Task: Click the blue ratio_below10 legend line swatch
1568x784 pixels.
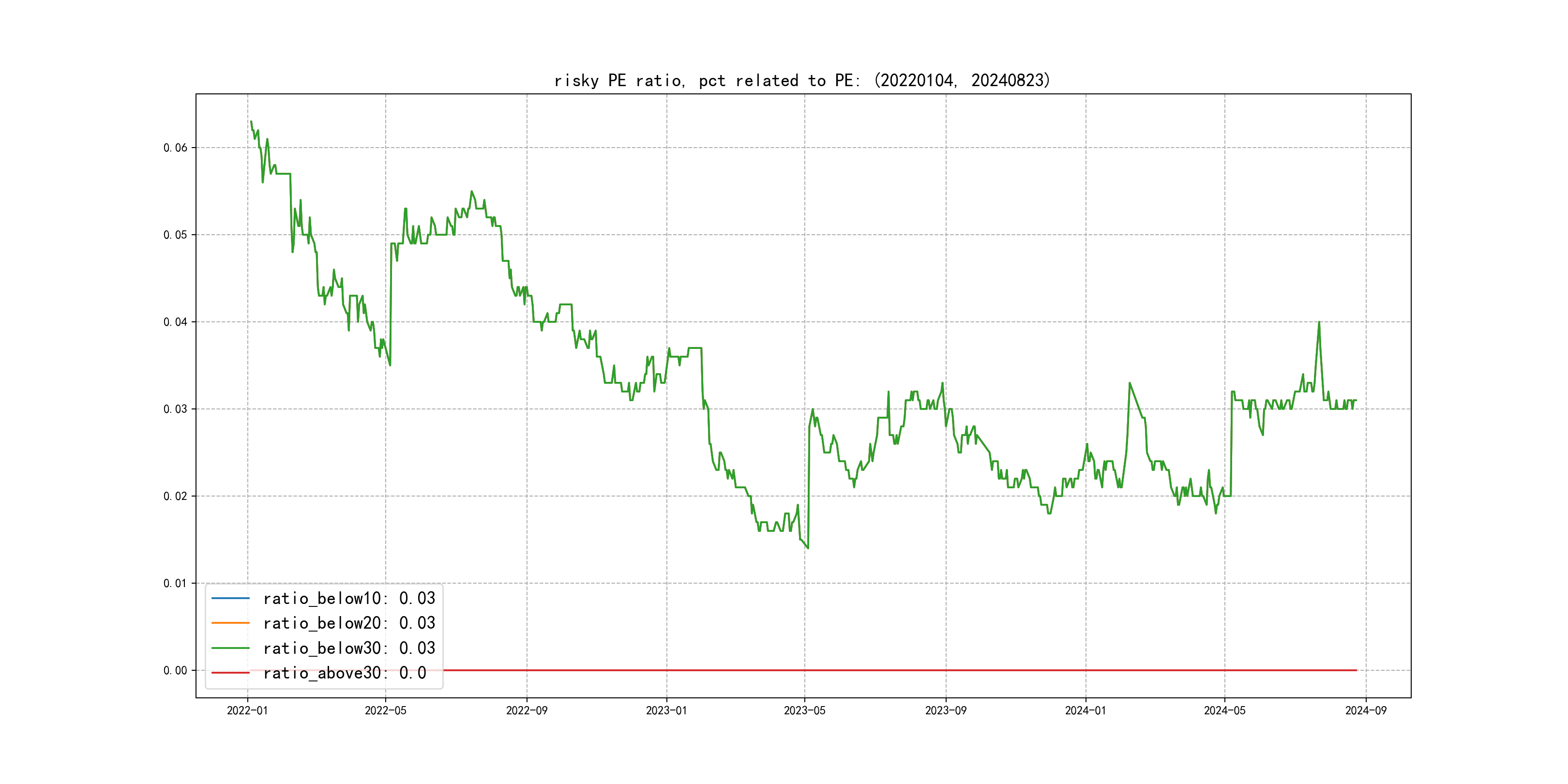Action: tap(230, 598)
